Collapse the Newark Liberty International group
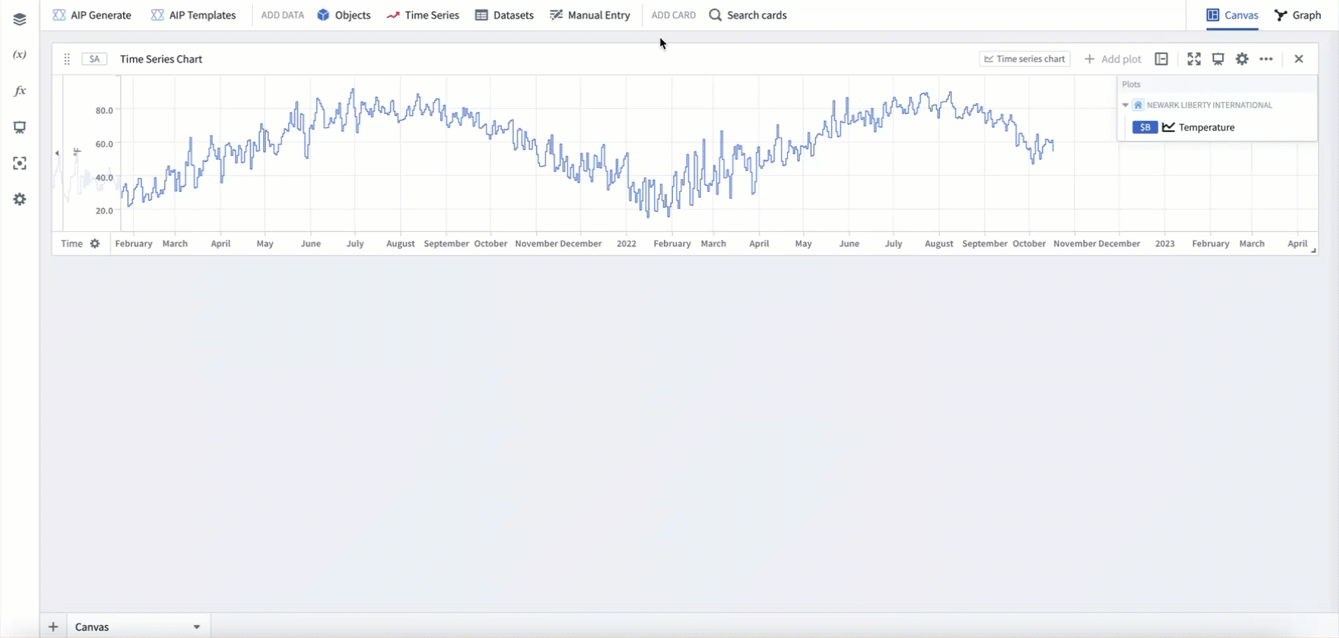The height and width of the screenshot is (638, 1339). coord(1125,105)
